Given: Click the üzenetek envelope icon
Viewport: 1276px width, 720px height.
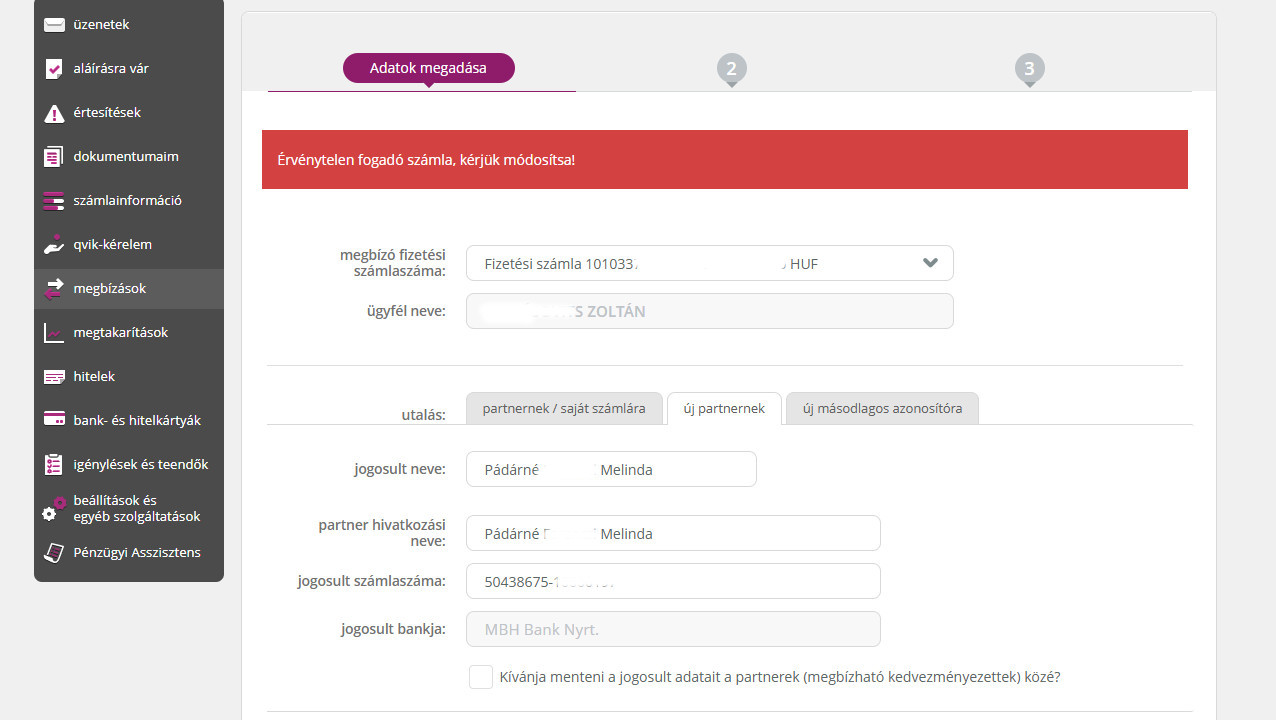Looking at the screenshot, I should (54, 25).
